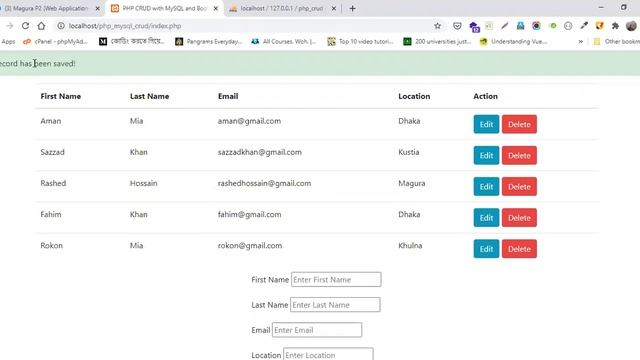Click the Rokon first name cell
This screenshot has height=360, width=640.
click(x=51, y=246)
